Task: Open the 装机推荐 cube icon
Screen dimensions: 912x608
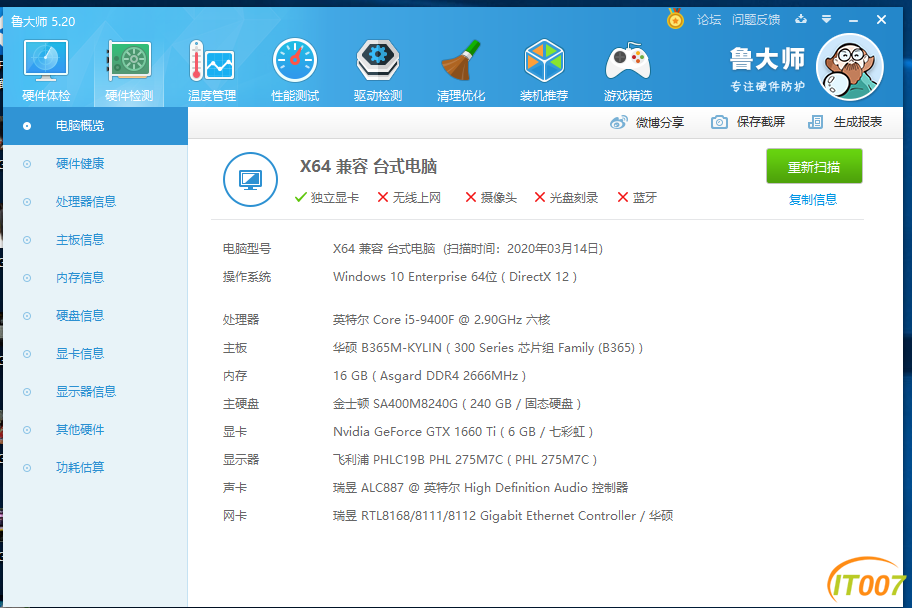Action: [x=544, y=70]
